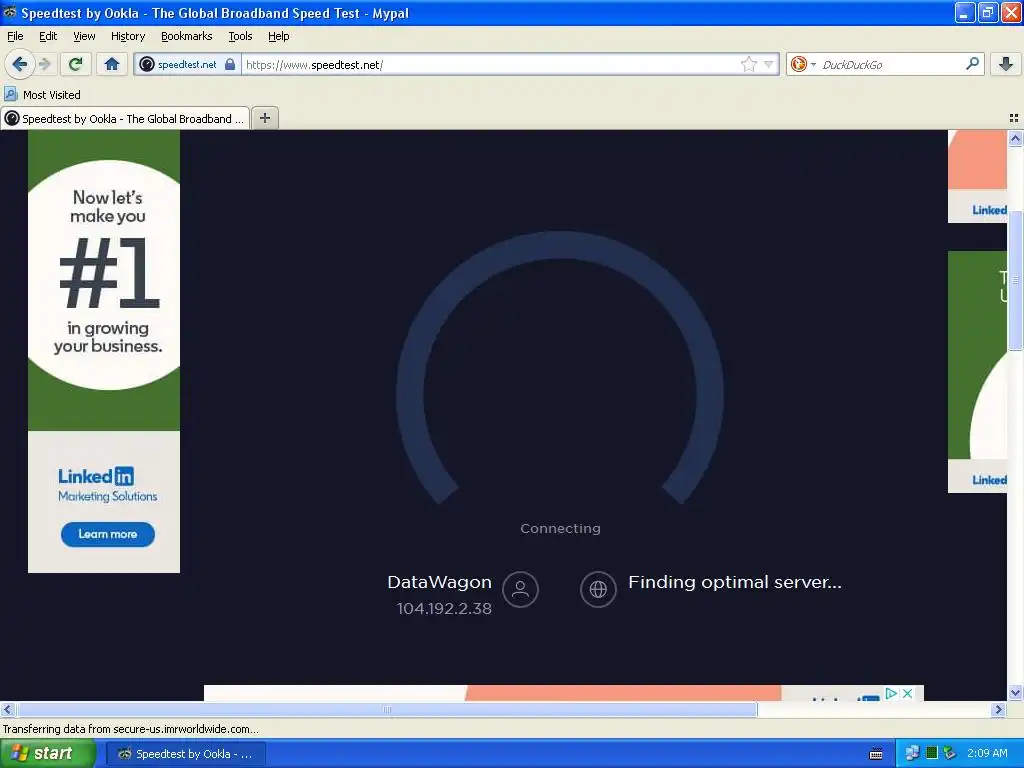The image size is (1024, 768).
Task: Click the Finding optimal server text
Action: 735,582
